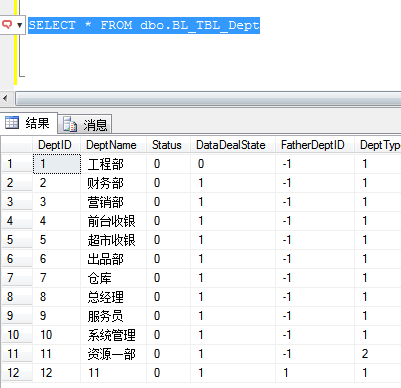Image resolution: width=401 pixels, height=388 pixels.
Task: Click the focused DeptID cell in 工程部 row
Action: point(57,164)
